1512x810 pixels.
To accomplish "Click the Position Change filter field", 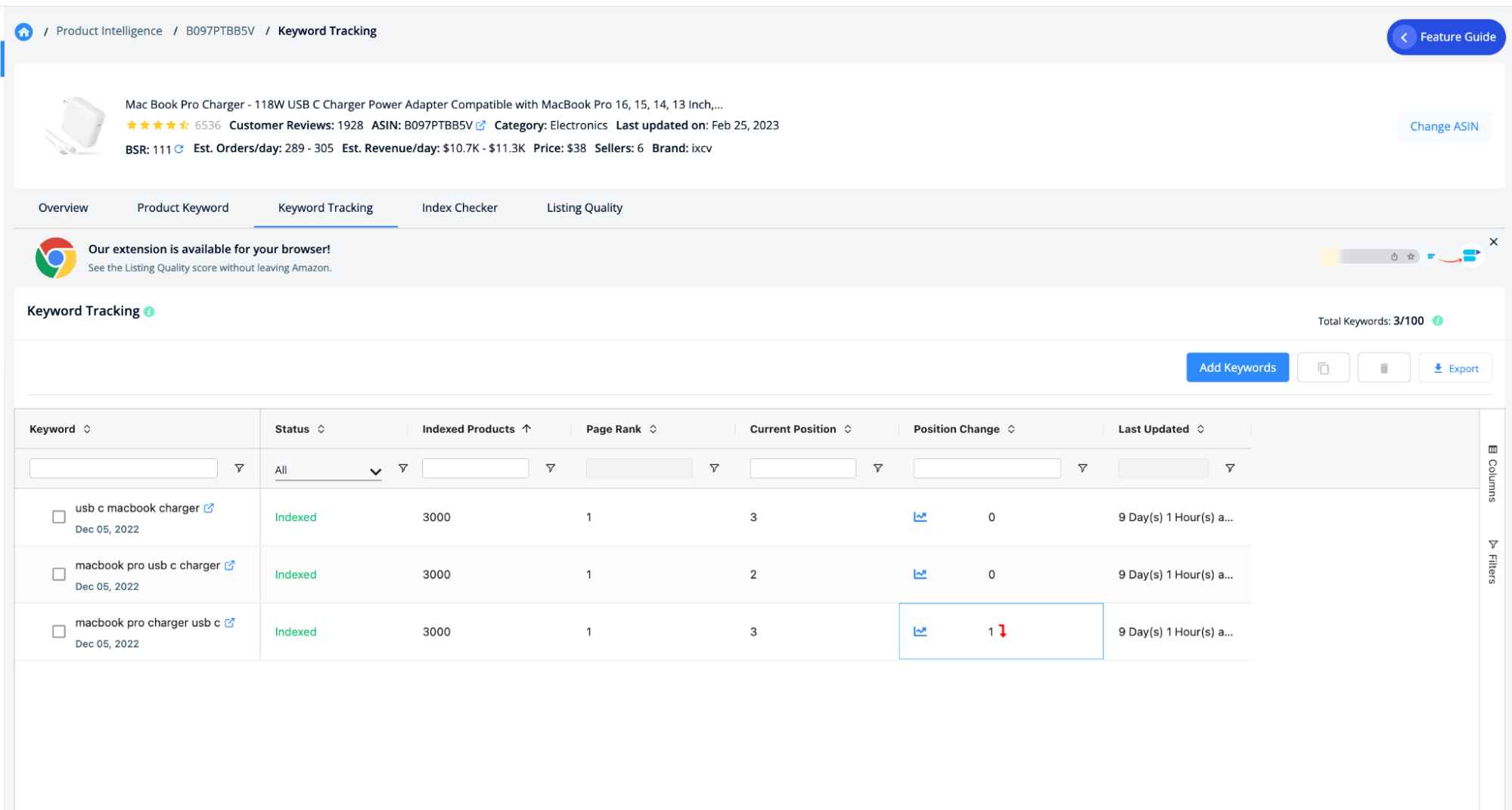I will click(x=987, y=468).
